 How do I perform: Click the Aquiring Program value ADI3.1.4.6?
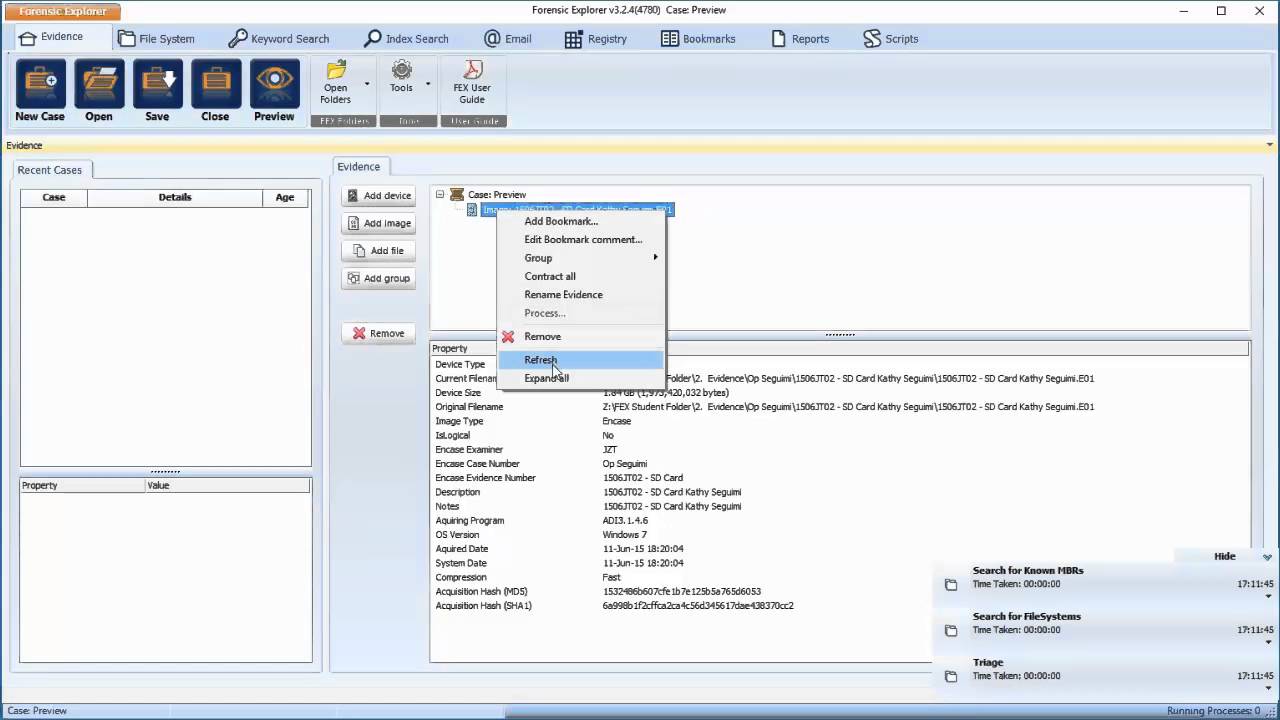[x=625, y=521]
